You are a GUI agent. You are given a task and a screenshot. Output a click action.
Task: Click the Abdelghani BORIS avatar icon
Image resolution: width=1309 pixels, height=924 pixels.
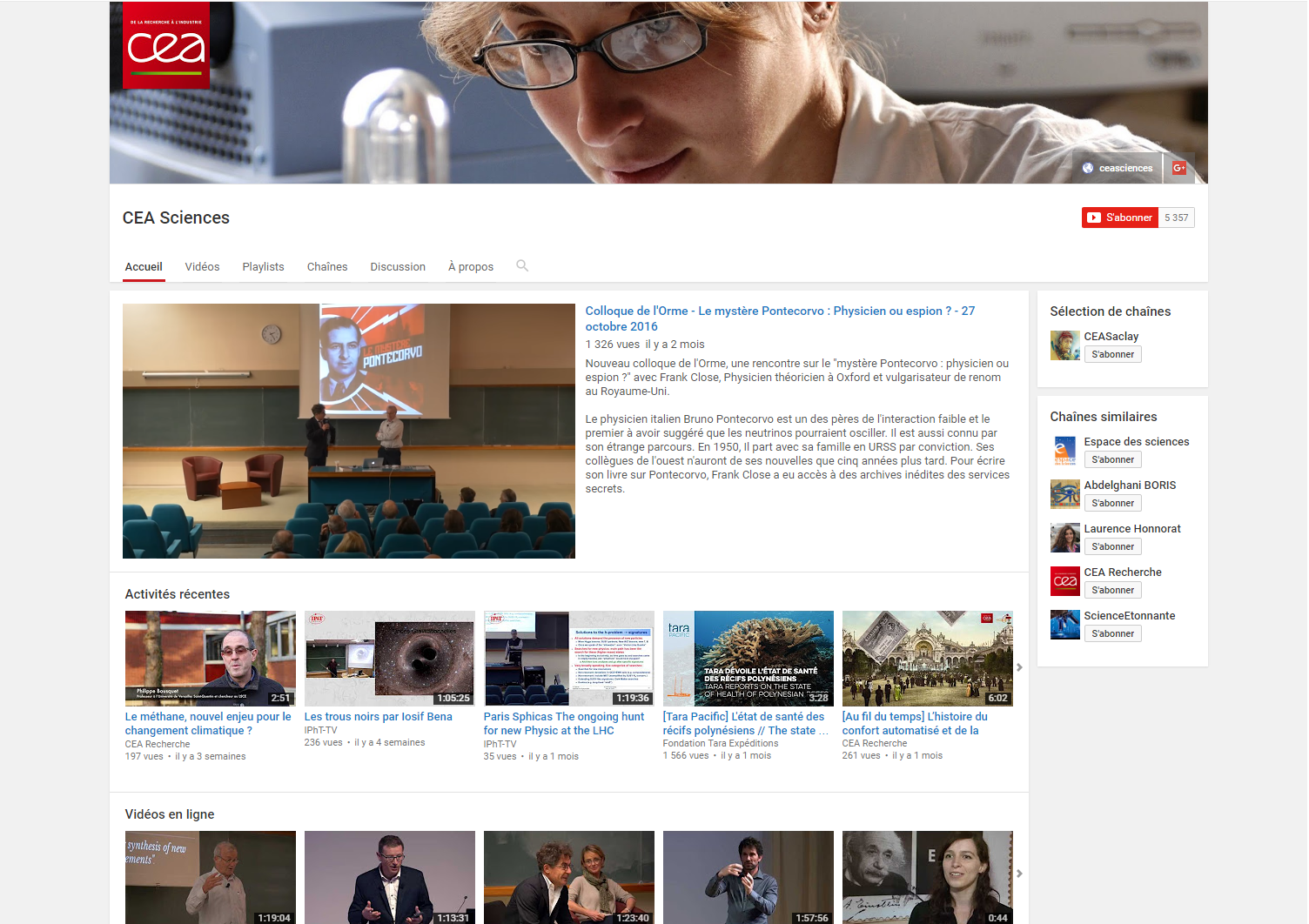click(1064, 494)
